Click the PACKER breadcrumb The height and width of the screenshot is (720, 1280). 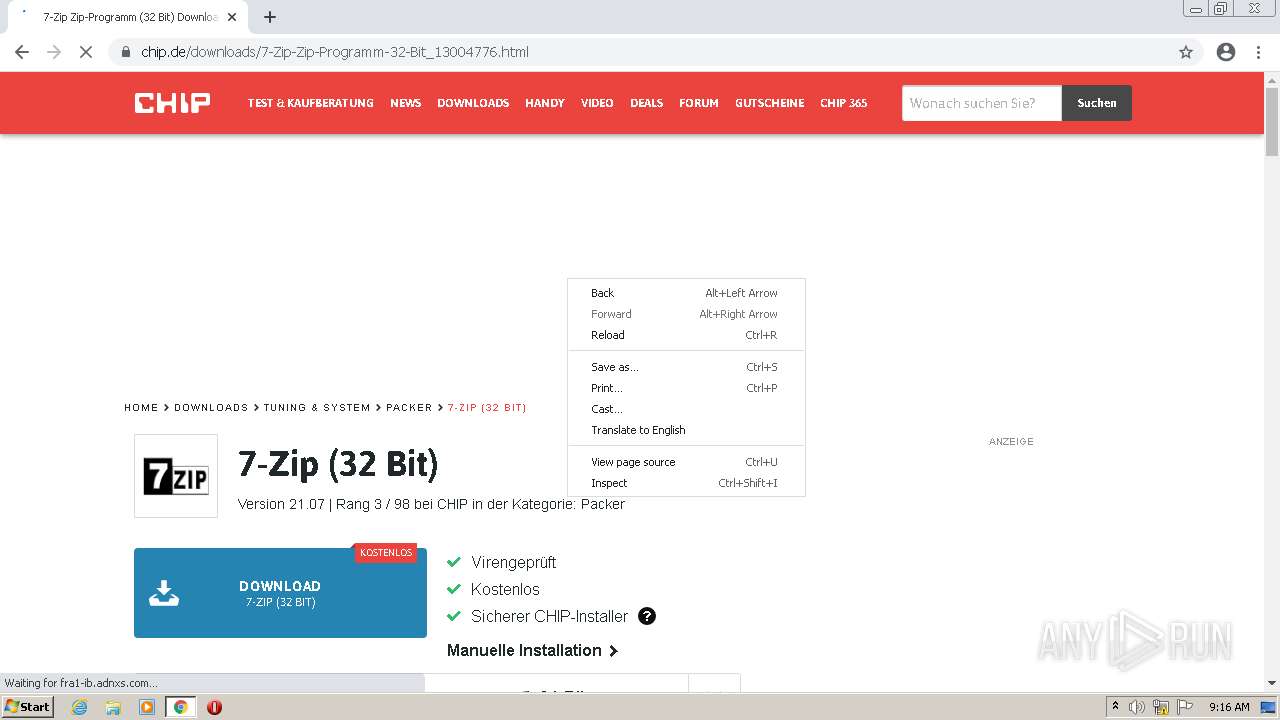coord(409,408)
